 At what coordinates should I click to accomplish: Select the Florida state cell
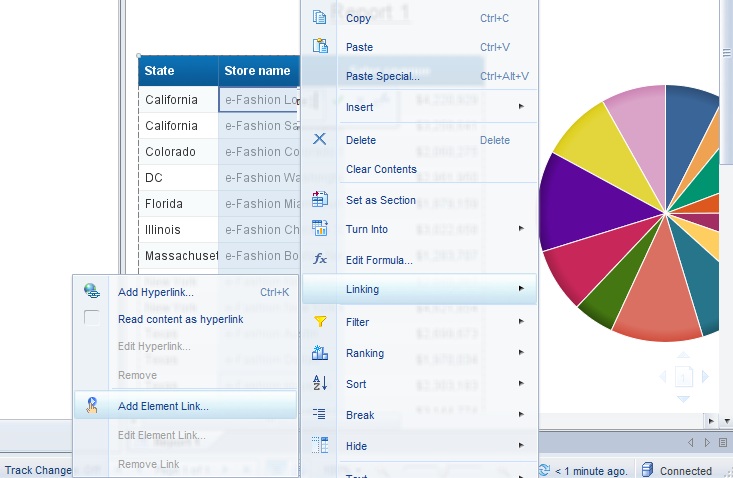click(x=178, y=204)
